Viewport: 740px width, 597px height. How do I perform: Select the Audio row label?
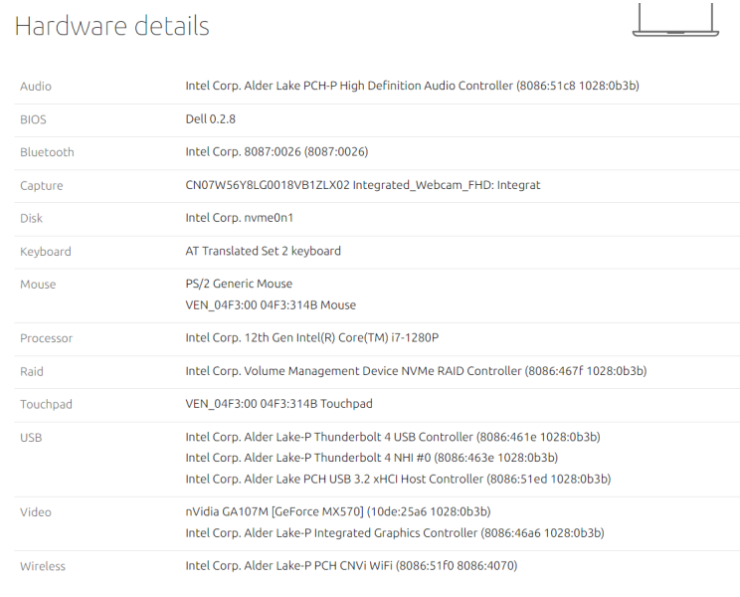click(x=36, y=87)
